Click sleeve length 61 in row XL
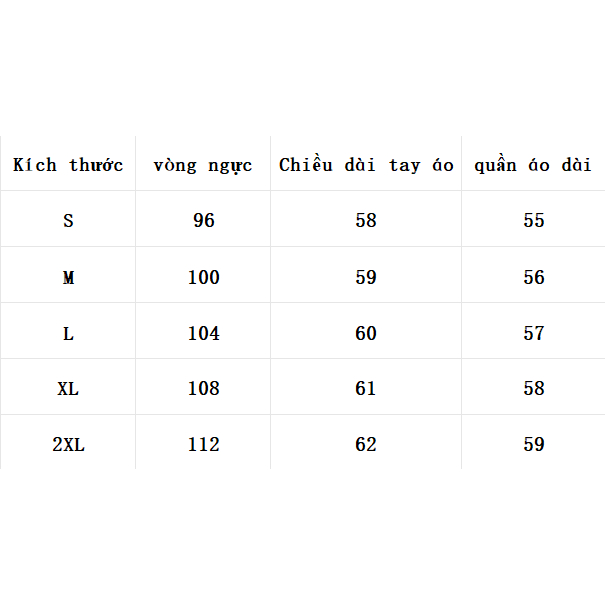 [x=366, y=388]
